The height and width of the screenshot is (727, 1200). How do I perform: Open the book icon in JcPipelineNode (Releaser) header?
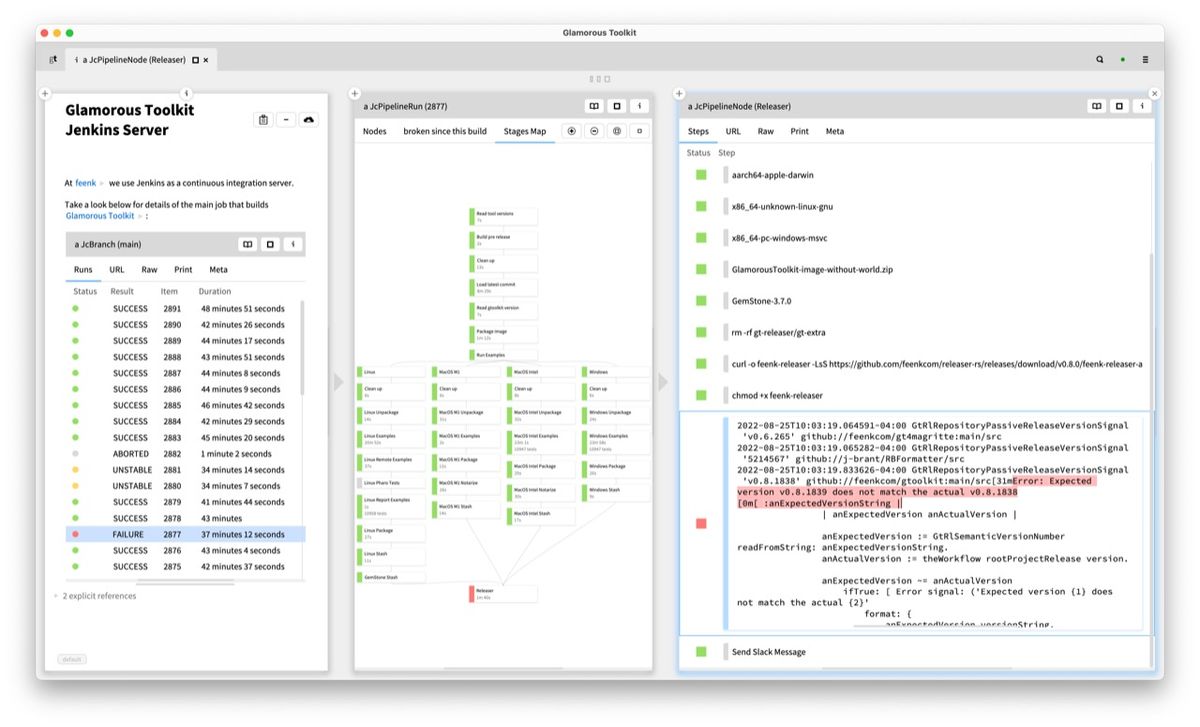(1097, 106)
